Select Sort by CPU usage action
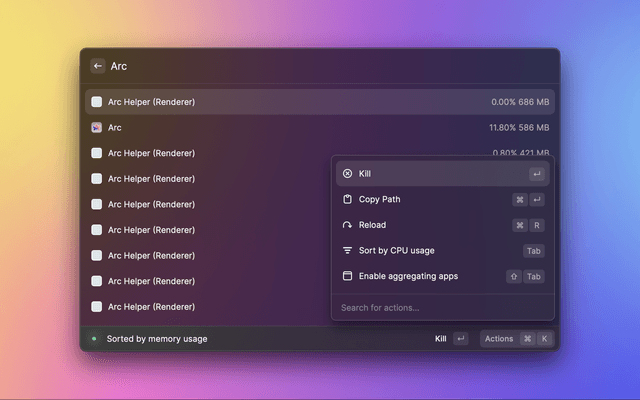Image resolution: width=640 pixels, height=400 pixels. (x=443, y=251)
